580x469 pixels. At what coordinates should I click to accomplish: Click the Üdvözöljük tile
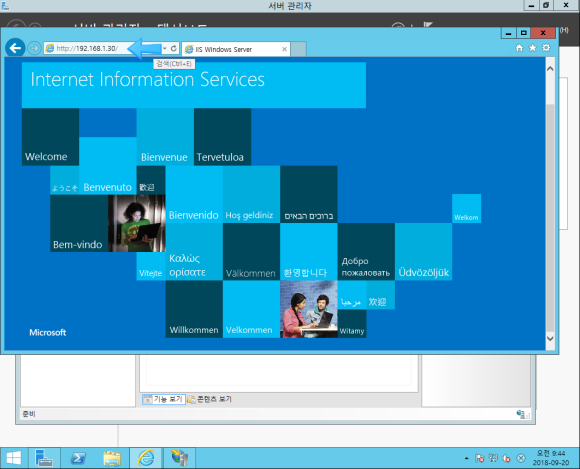click(424, 252)
